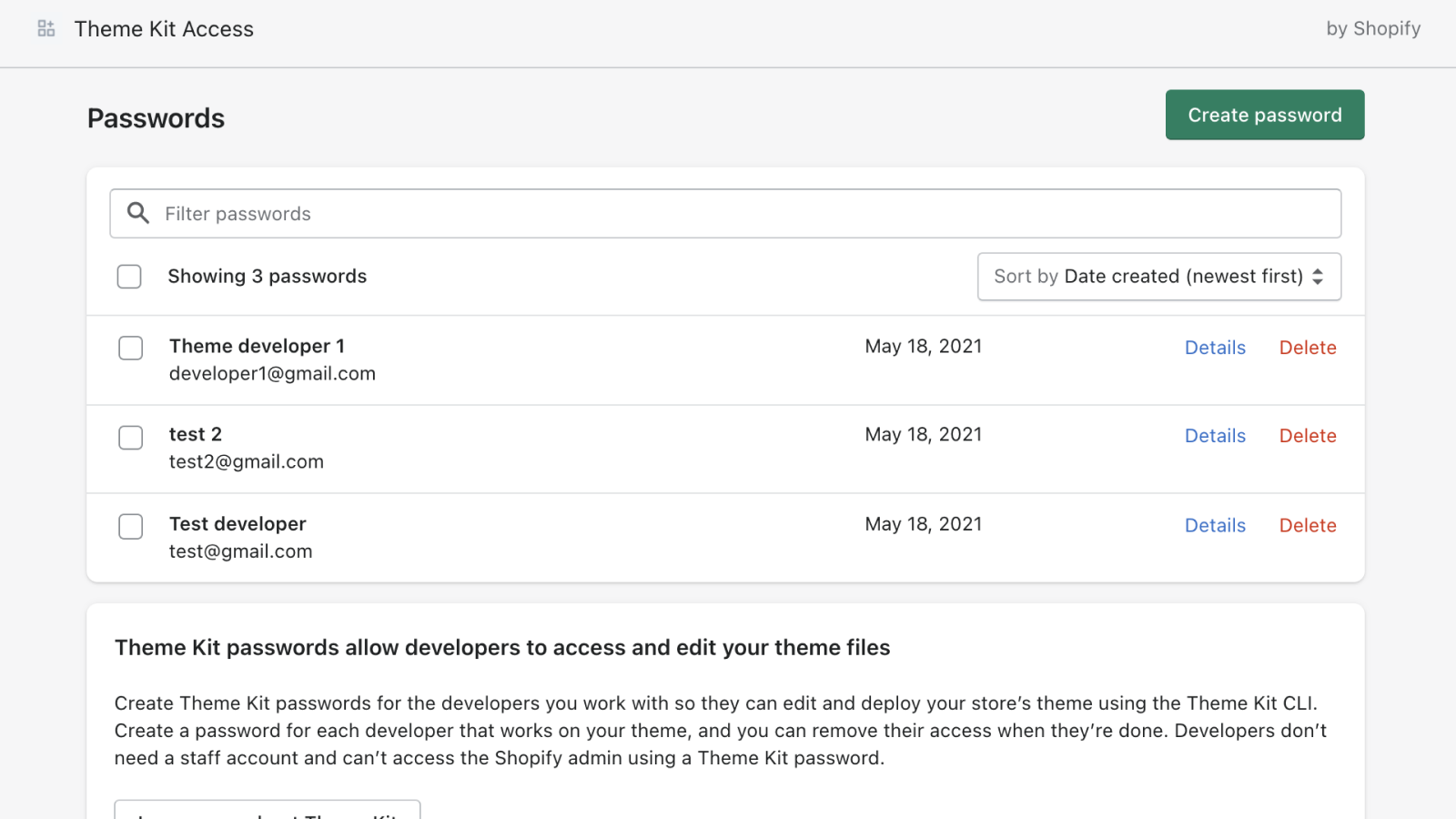Open Details for Test developer

[1215, 525]
